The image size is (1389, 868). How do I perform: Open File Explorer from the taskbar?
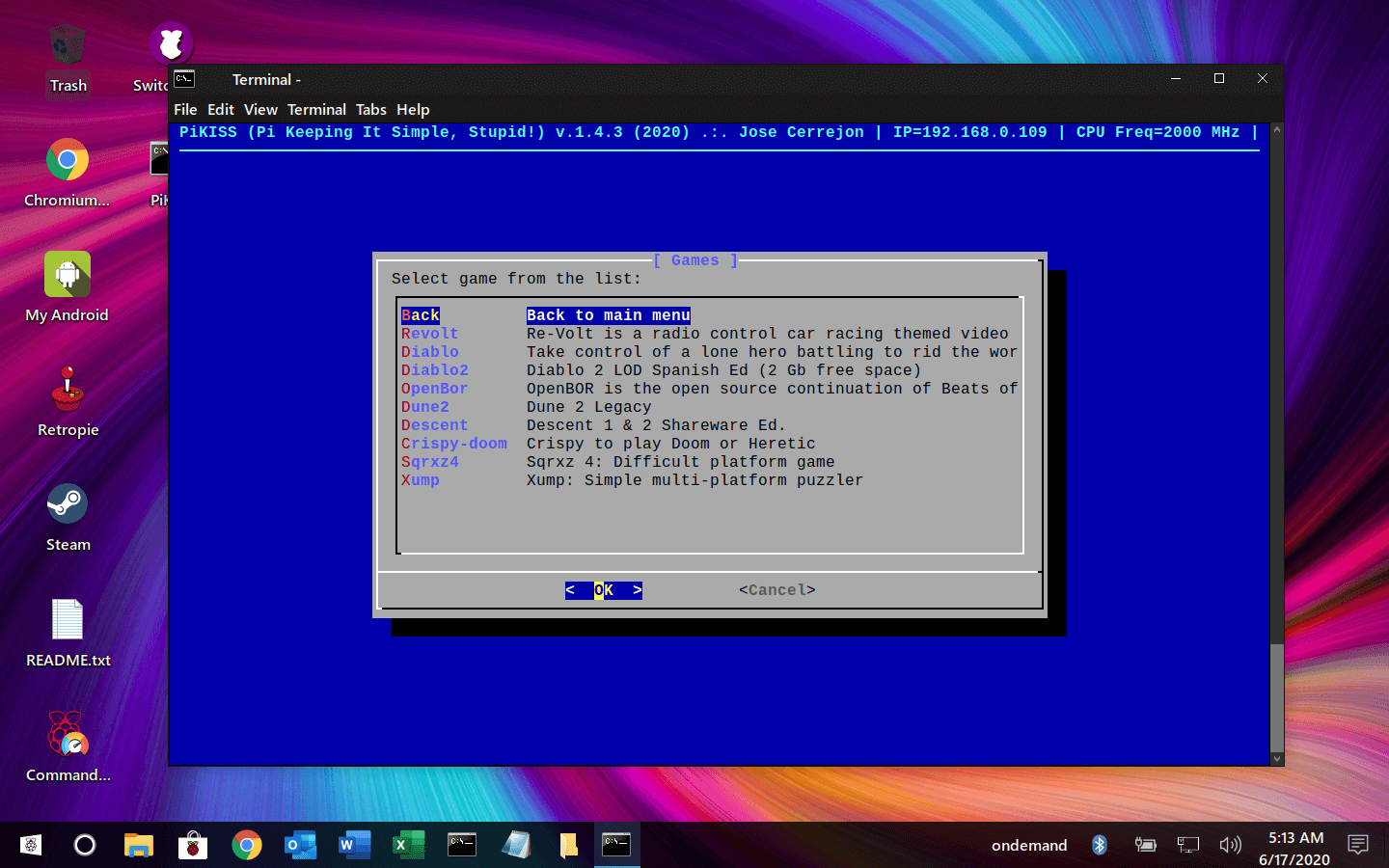[139, 845]
